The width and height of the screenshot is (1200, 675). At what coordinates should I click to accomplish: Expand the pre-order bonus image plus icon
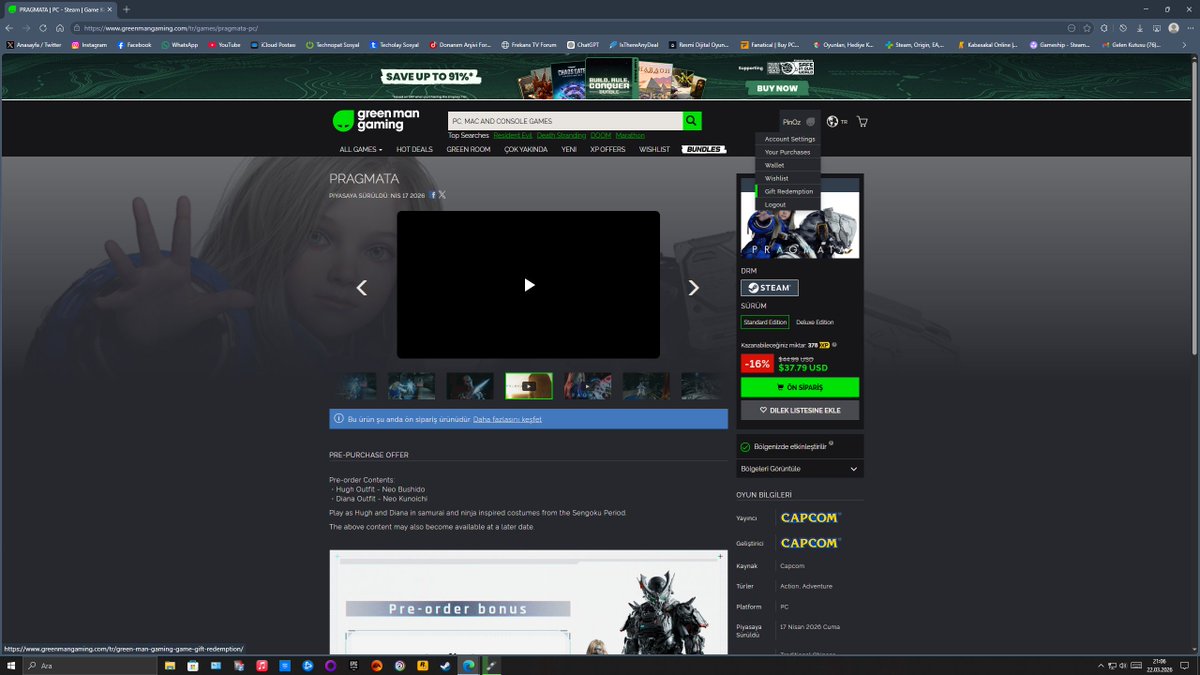(x=720, y=556)
